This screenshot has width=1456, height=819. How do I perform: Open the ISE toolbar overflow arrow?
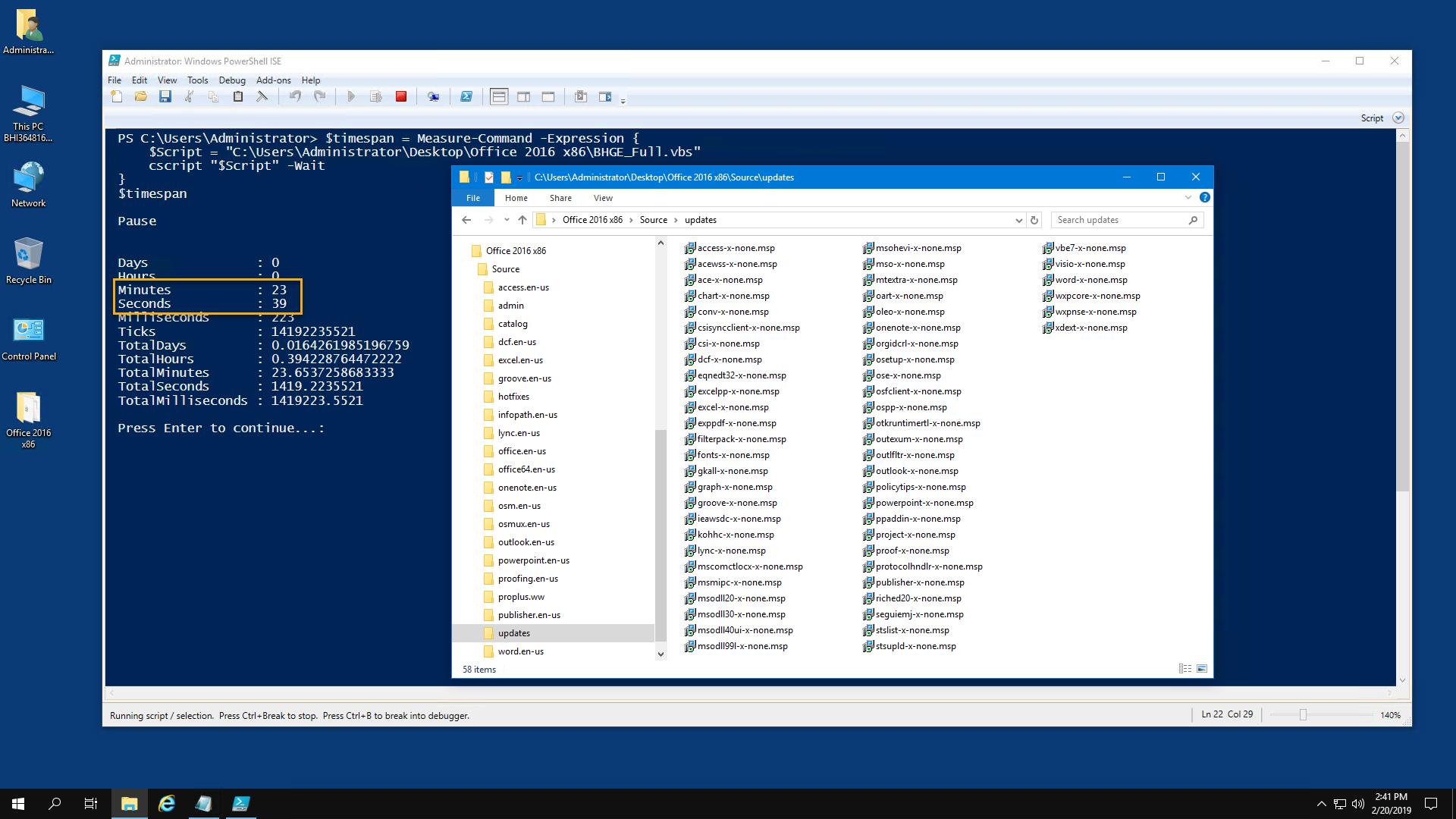click(x=623, y=100)
